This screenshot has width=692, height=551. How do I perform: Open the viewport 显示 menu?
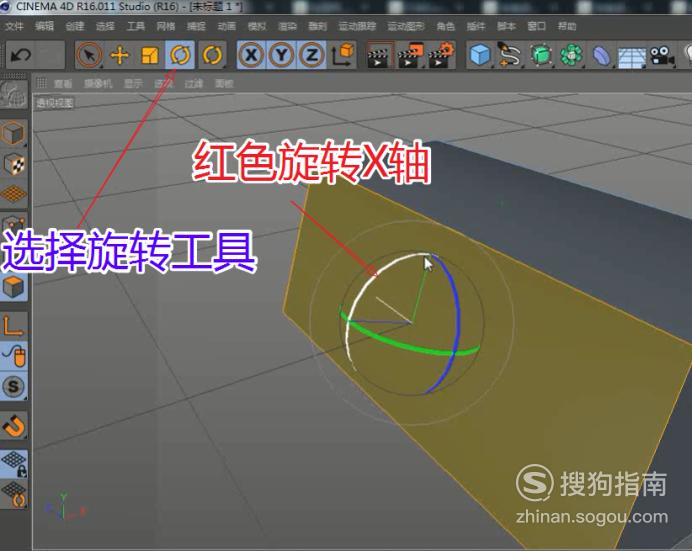tap(133, 83)
